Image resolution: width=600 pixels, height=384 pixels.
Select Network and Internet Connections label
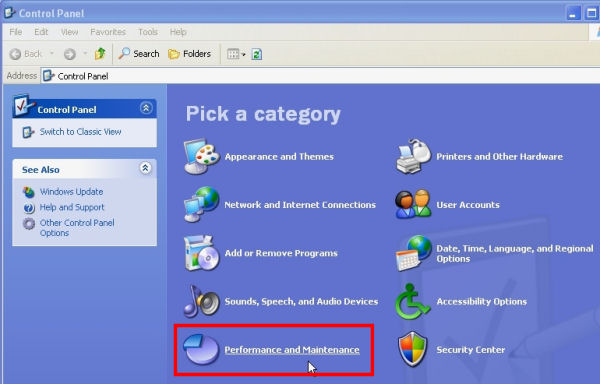coord(300,205)
